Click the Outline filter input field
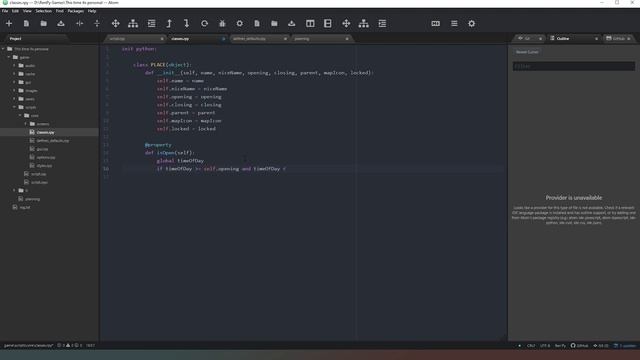 (573, 66)
